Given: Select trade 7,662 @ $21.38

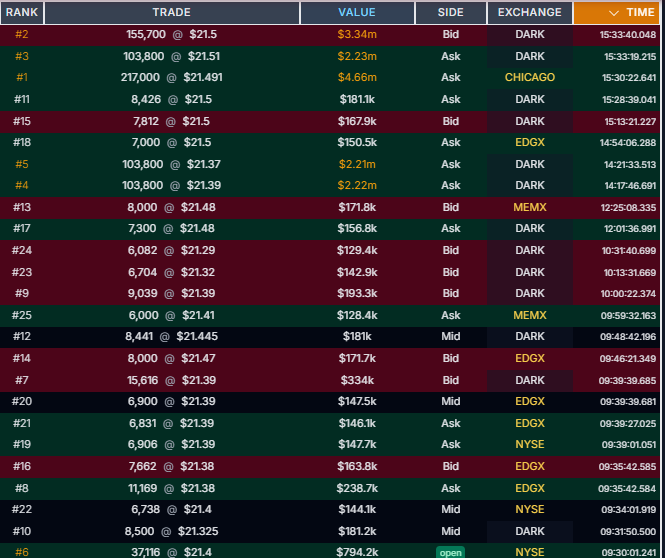Looking at the screenshot, I should [172, 466].
